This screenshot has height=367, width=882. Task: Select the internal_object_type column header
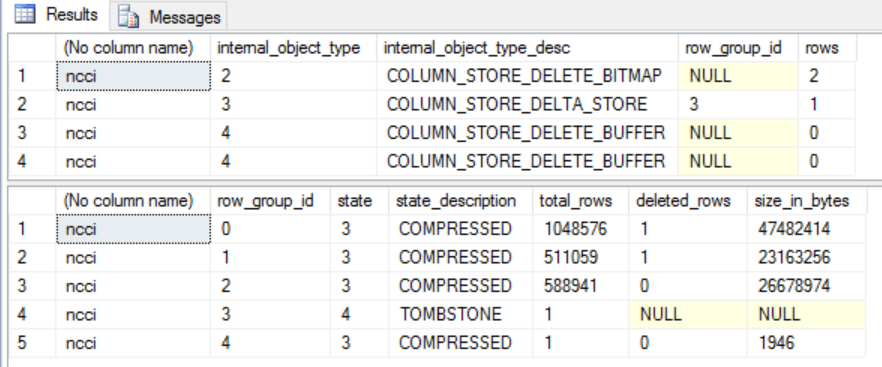coord(293,48)
